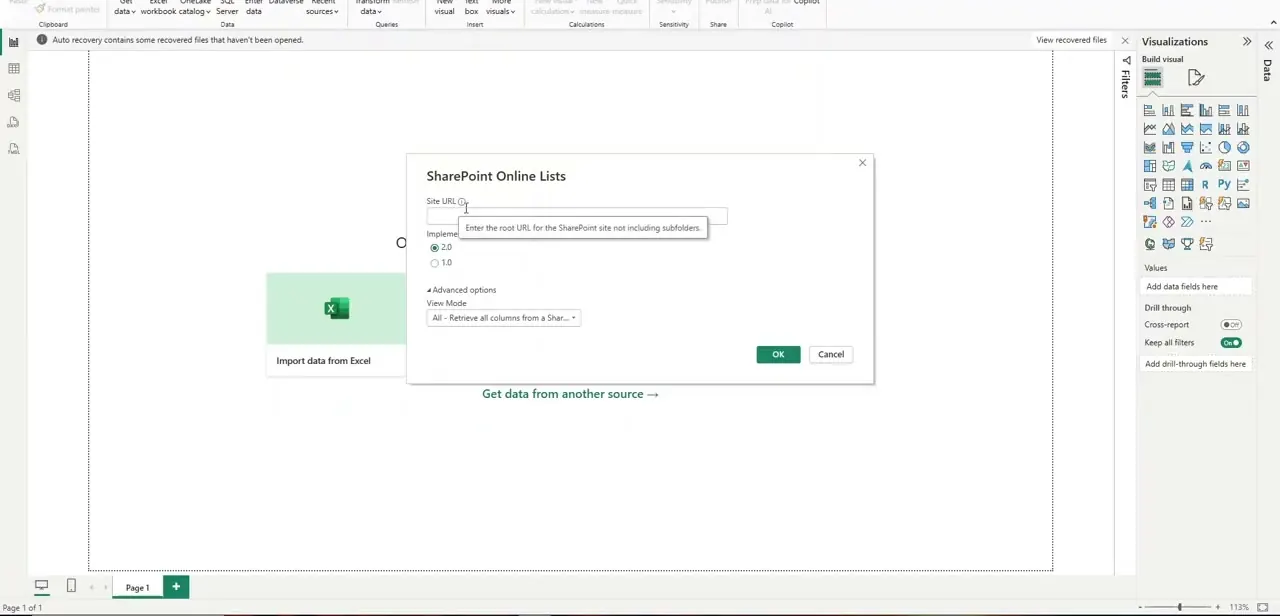Pick the gauge visual

point(1206,166)
